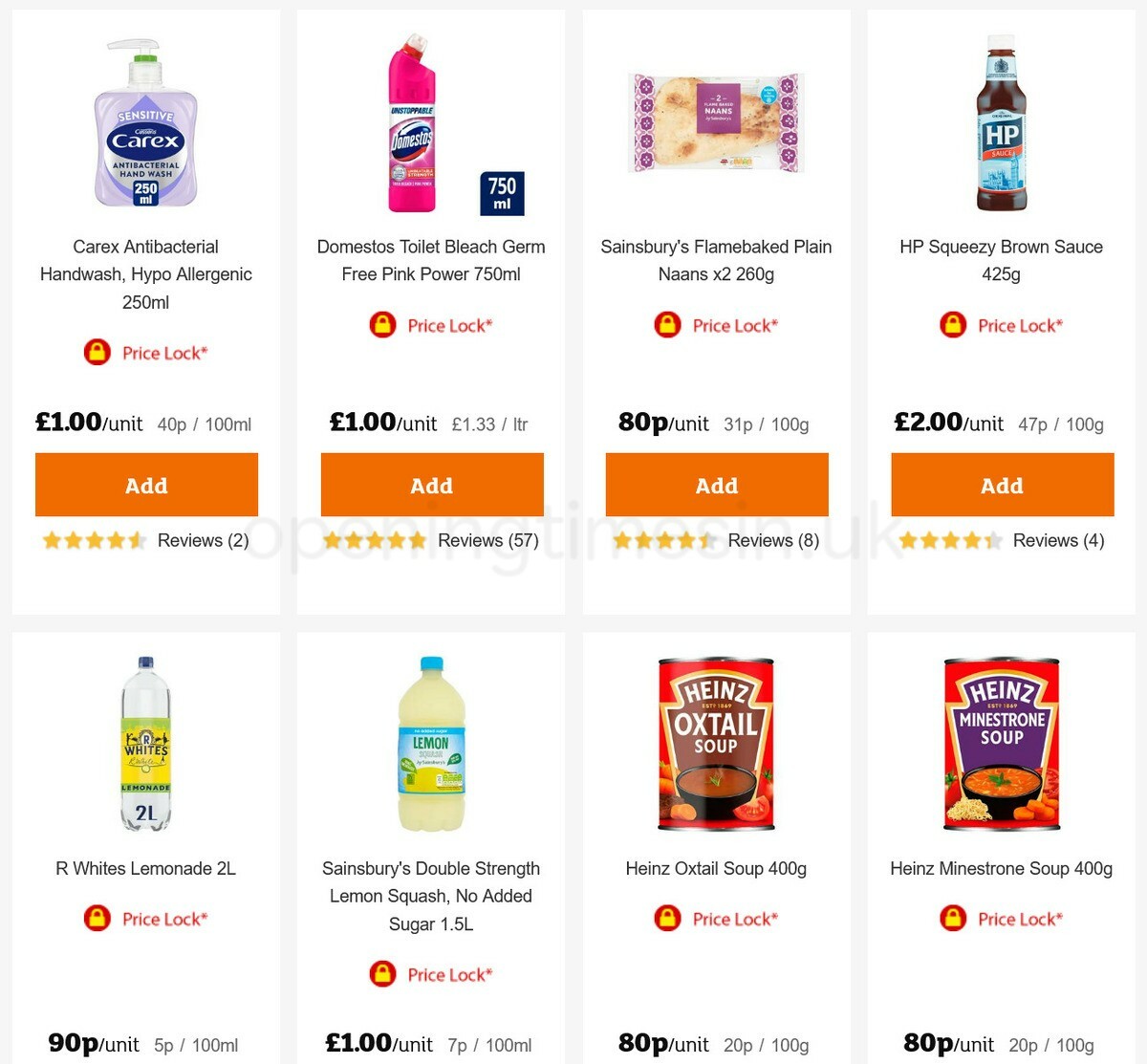Click the Price Lock padlock icon on Carex Handwash
This screenshot has width=1147, height=1064.
point(98,353)
